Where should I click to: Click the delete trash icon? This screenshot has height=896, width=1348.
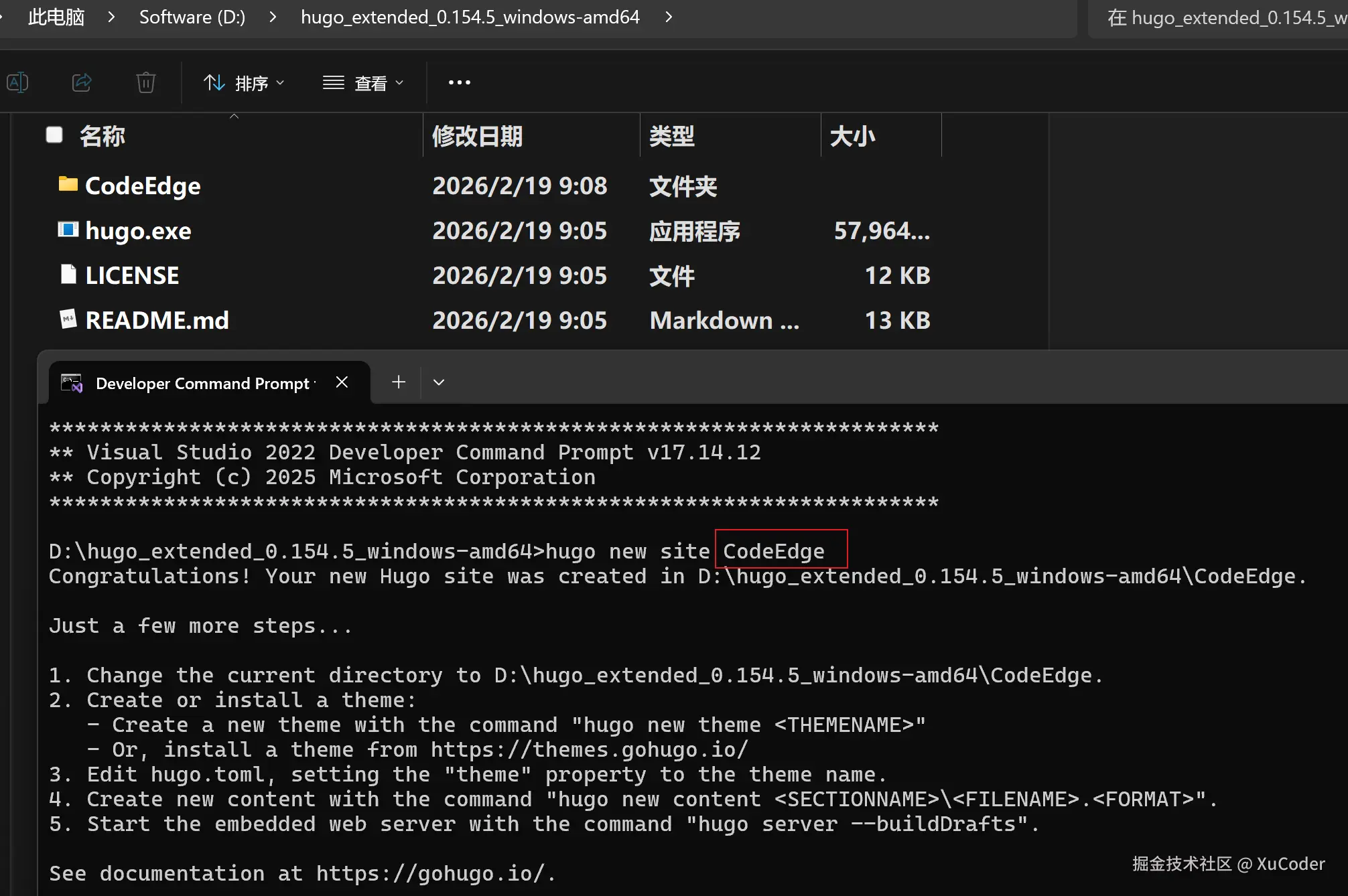pos(145,82)
